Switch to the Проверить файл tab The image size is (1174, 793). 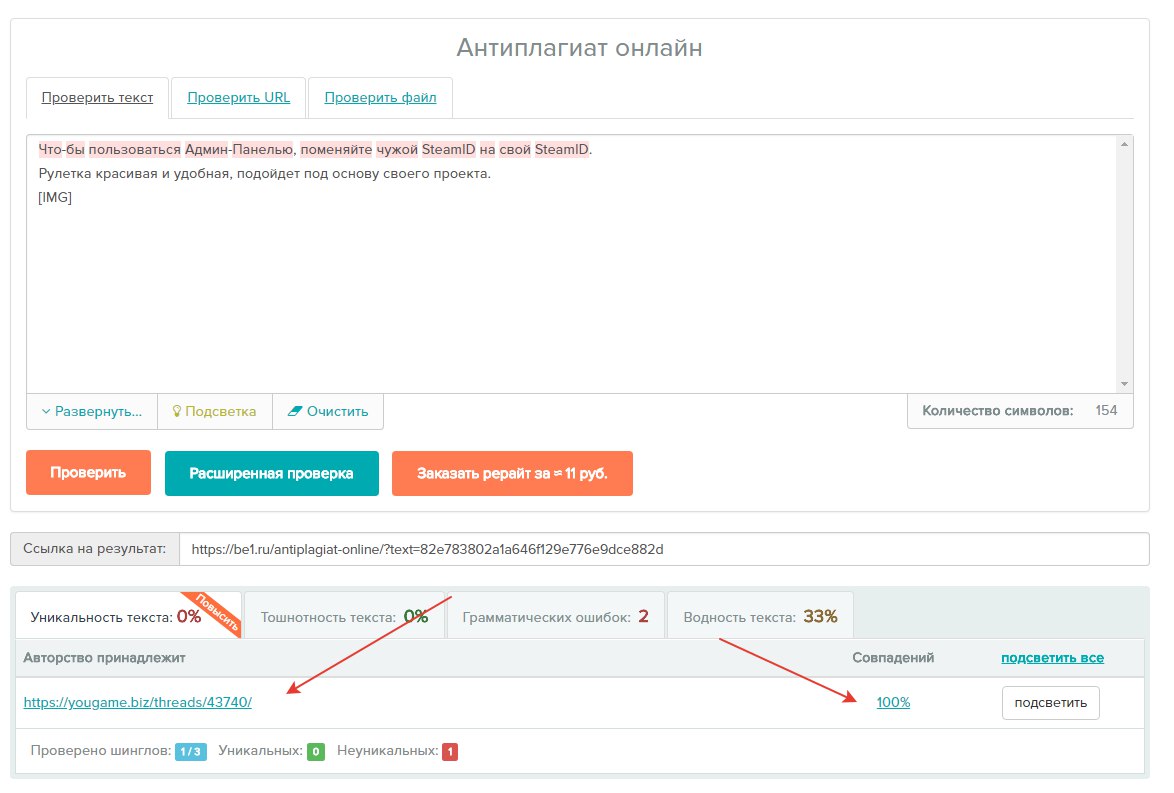pyautogui.click(x=380, y=97)
